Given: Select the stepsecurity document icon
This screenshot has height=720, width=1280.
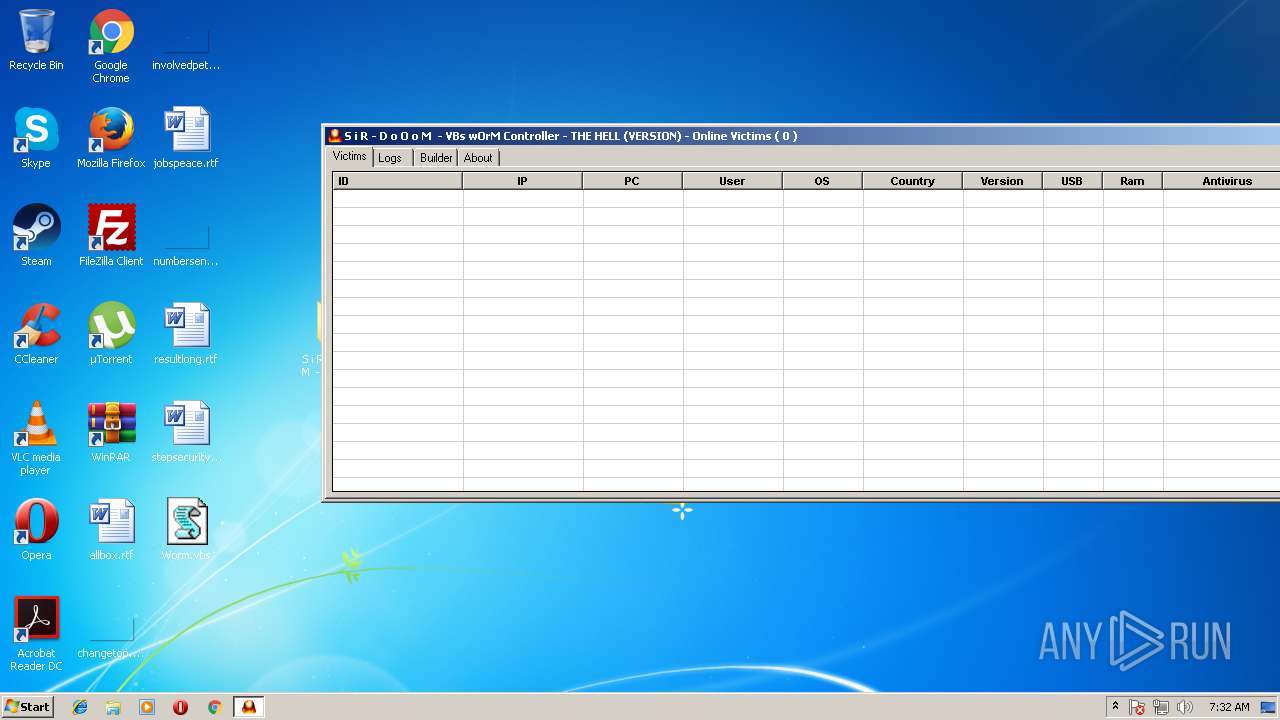Looking at the screenshot, I should [186, 432].
